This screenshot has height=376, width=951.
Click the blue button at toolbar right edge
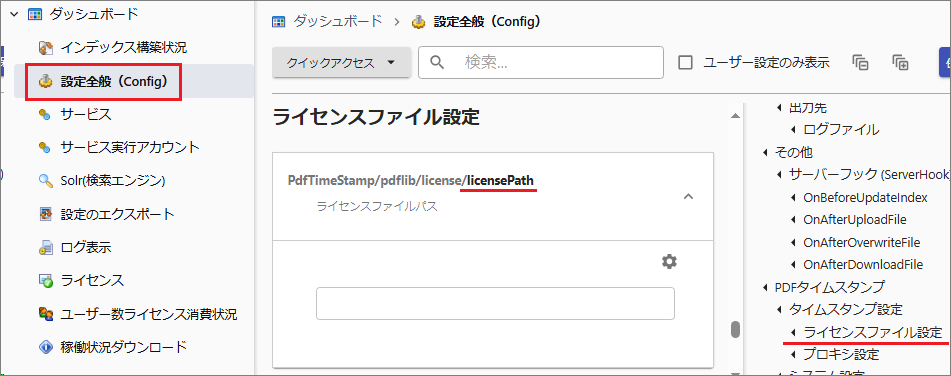(945, 62)
